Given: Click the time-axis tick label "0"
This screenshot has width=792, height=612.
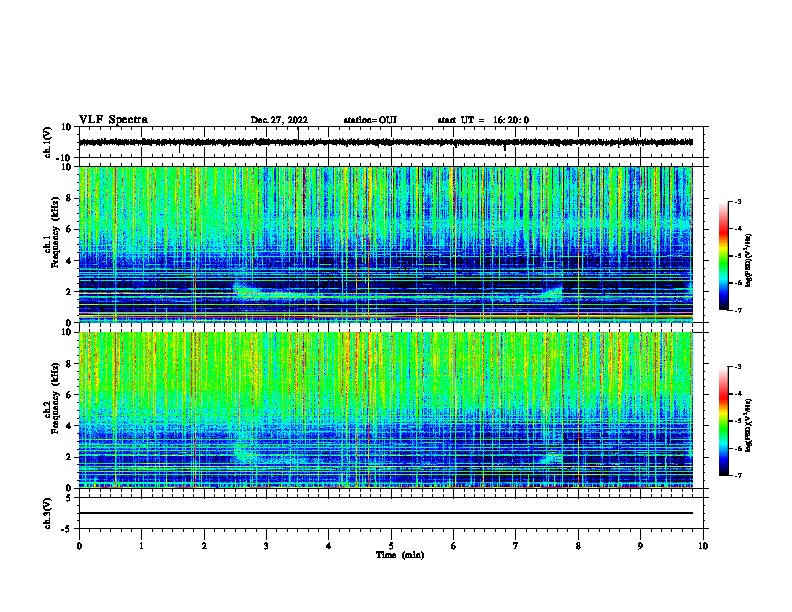Looking at the screenshot, I should pyautogui.click(x=79, y=546).
